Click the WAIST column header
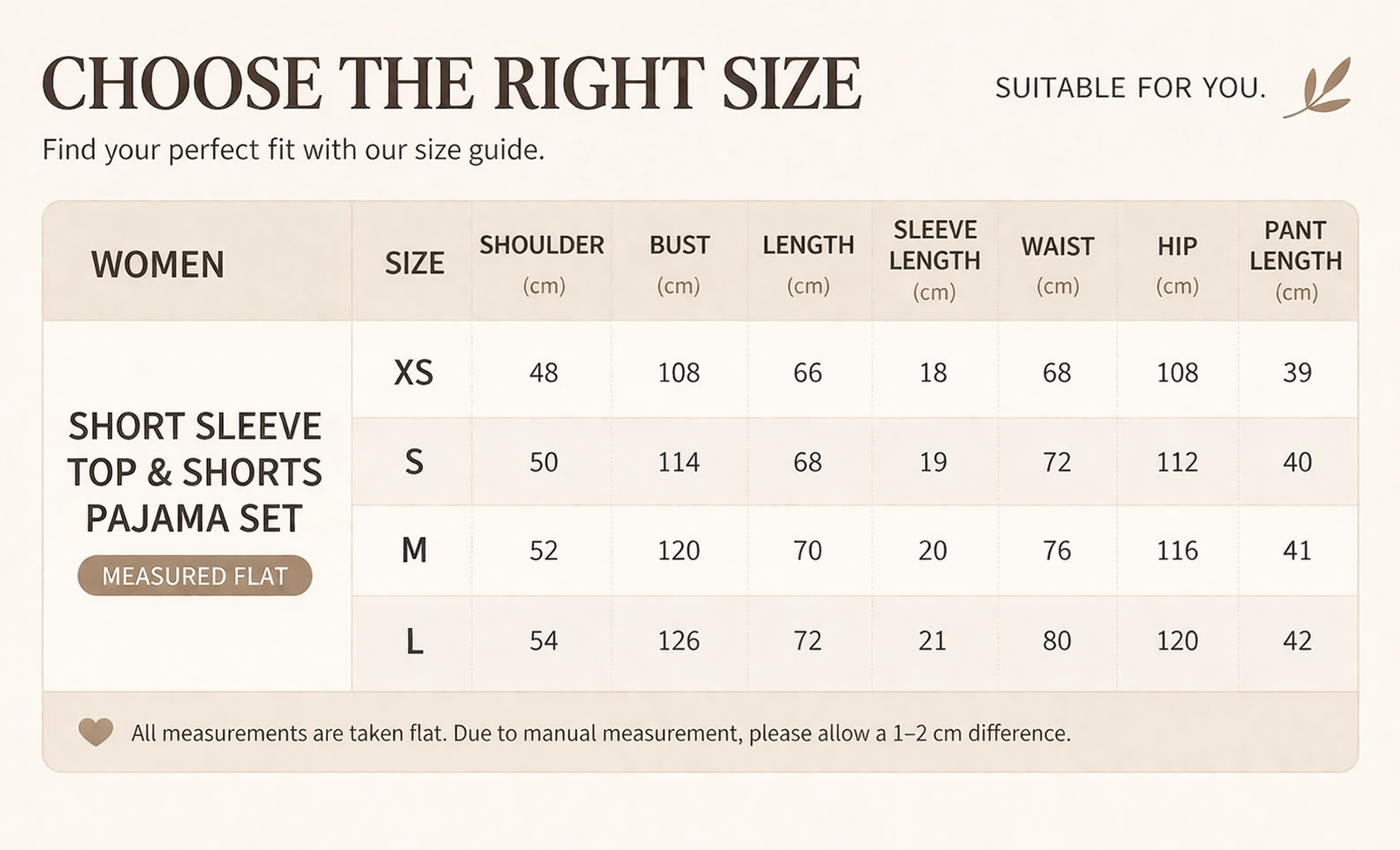This screenshot has width=1400, height=850. coord(1057,262)
